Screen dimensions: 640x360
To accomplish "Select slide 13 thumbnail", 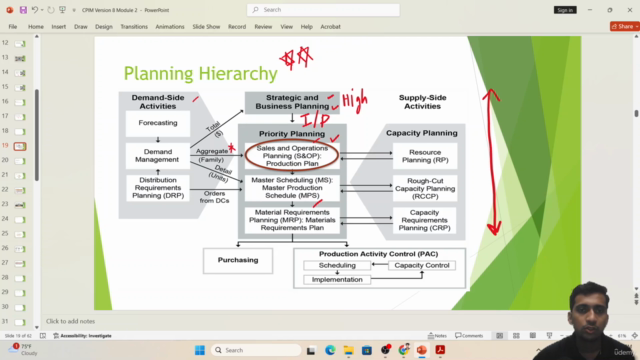I will [20, 58].
